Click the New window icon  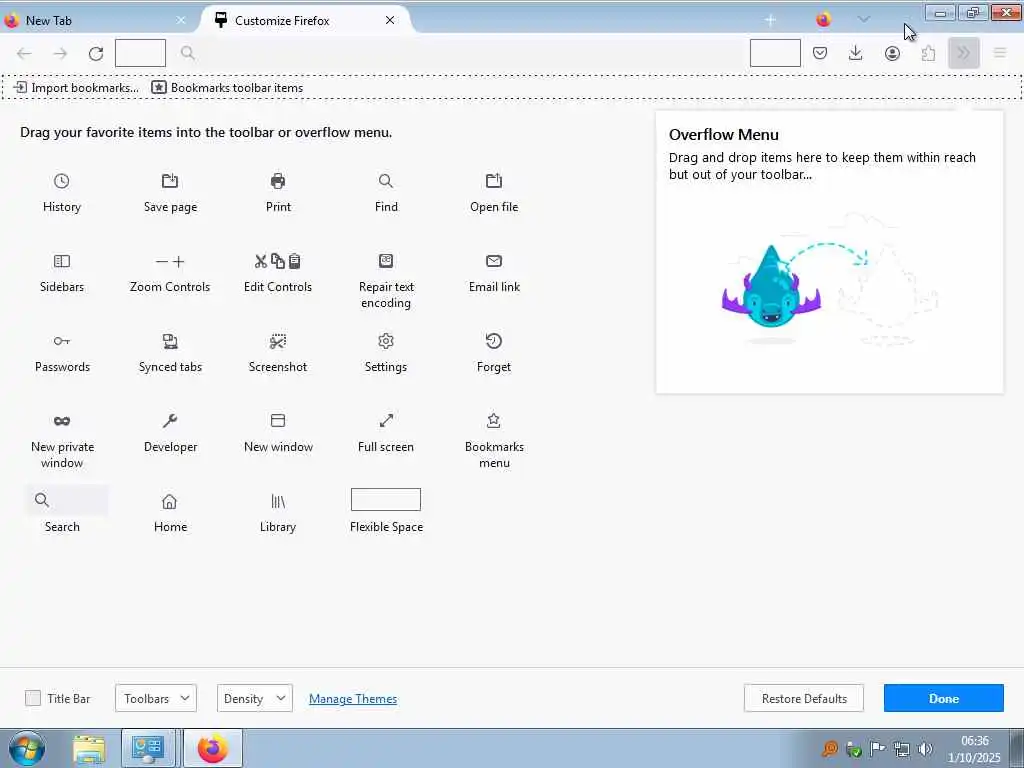(278, 421)
